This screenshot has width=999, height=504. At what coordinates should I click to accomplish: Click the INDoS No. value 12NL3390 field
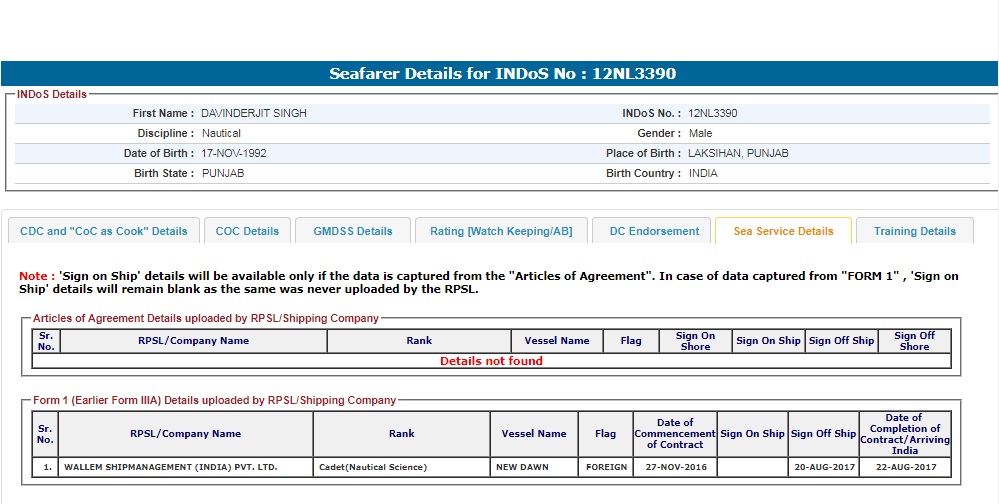click(713, 114)
